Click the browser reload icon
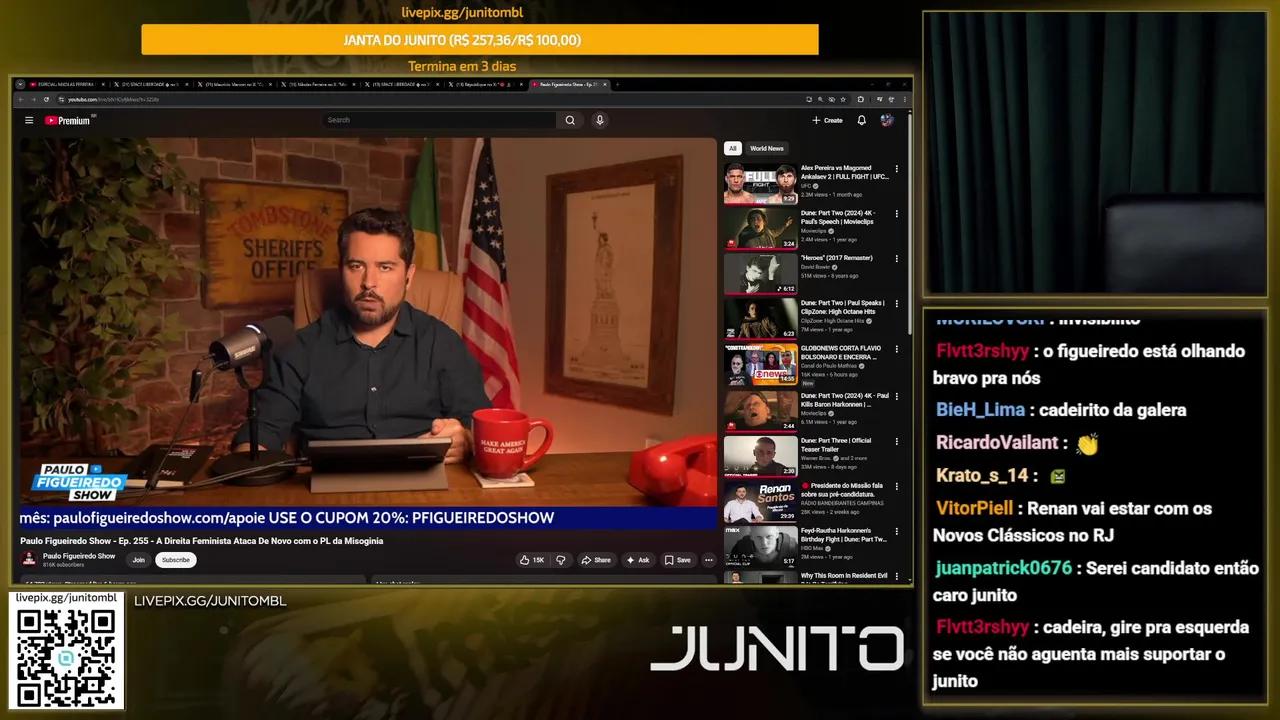This screenshot has width=1280, height=720. [46, 99]
